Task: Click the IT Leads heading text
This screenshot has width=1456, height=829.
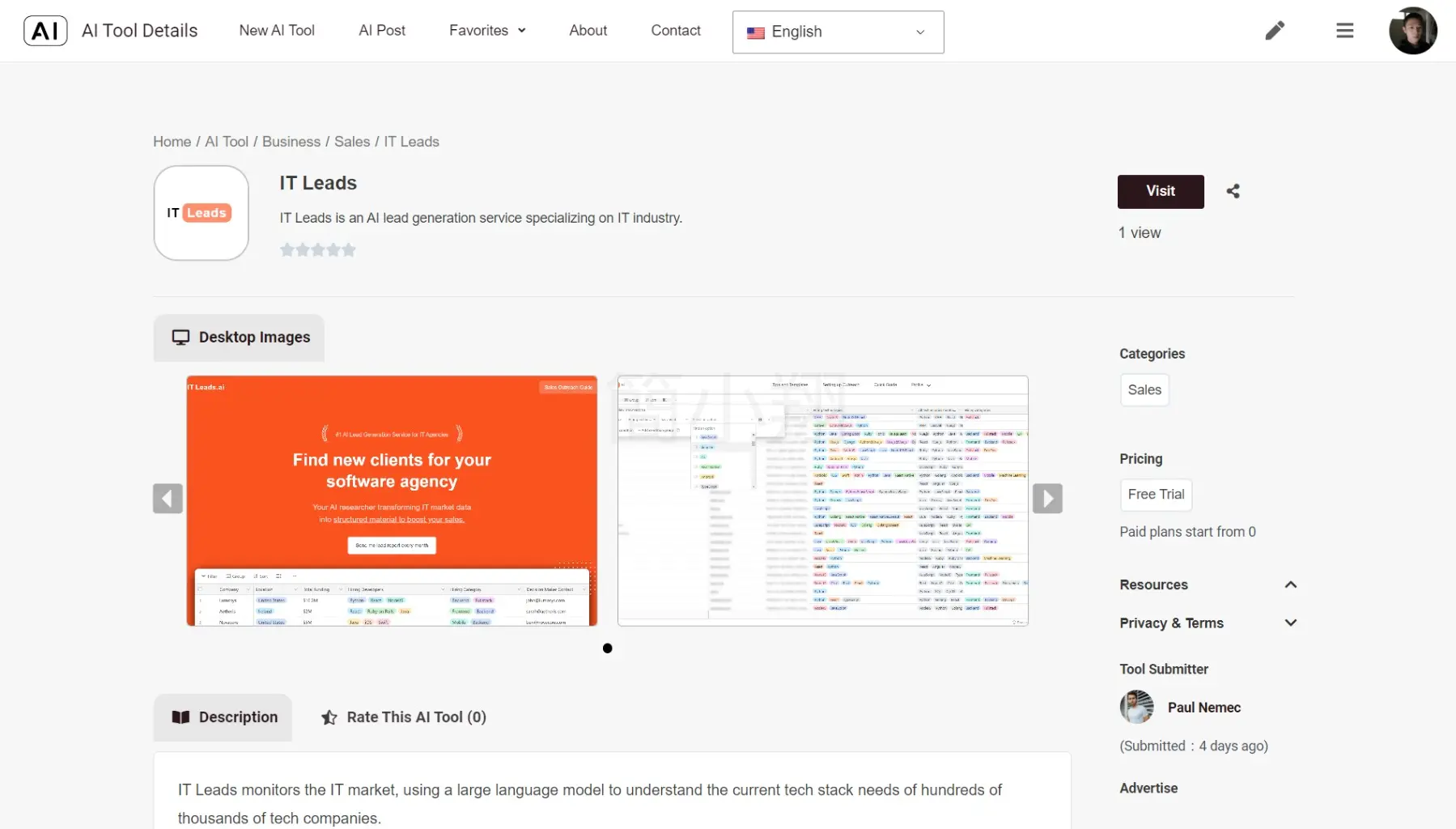Action: pos(318,183)
